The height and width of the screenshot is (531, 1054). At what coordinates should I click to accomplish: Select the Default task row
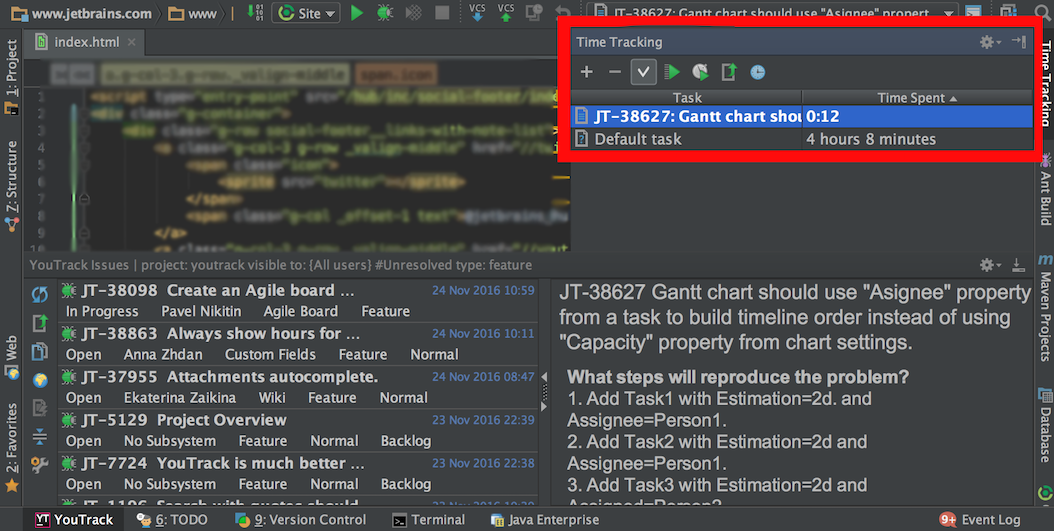(x=802, y=139)
